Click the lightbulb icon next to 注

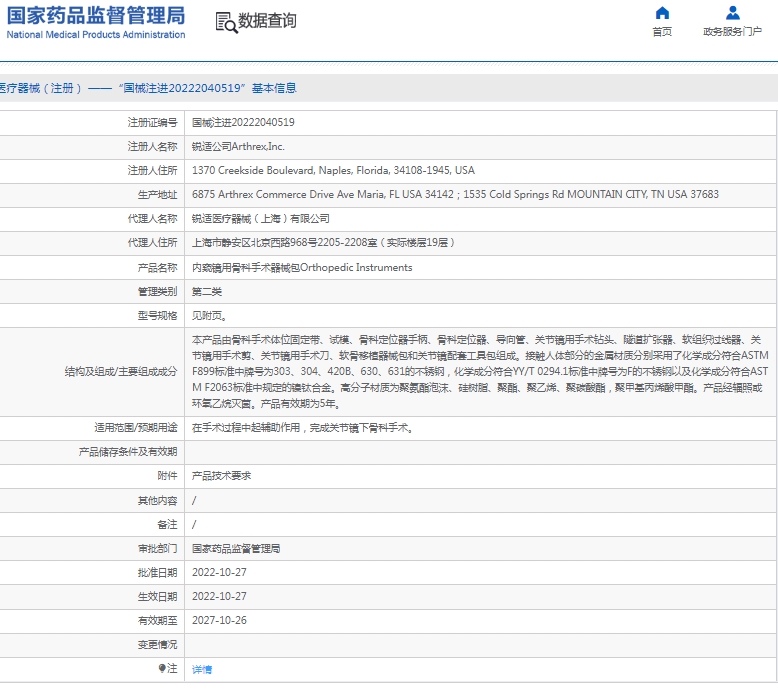(162, 668)
